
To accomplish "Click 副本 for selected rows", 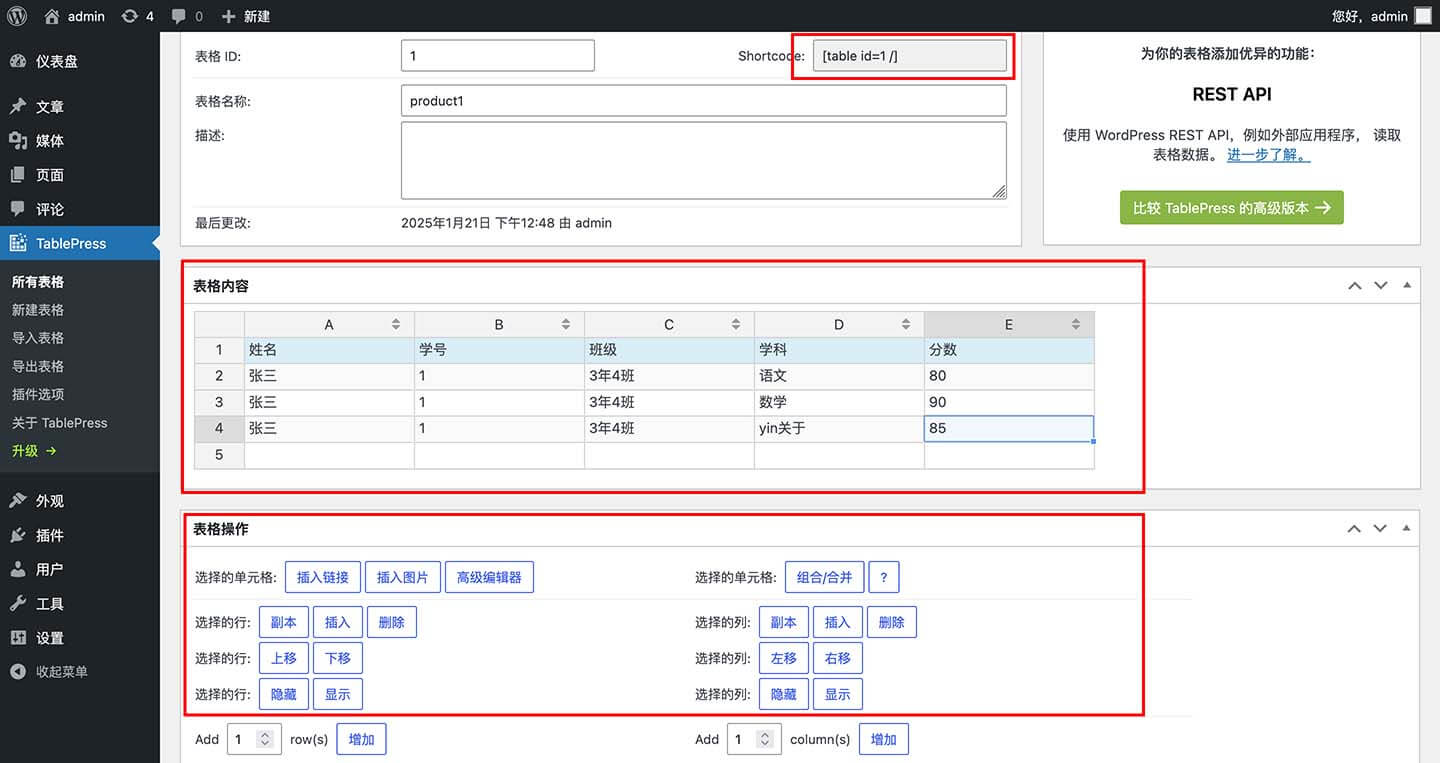I will tap(284, 622).
